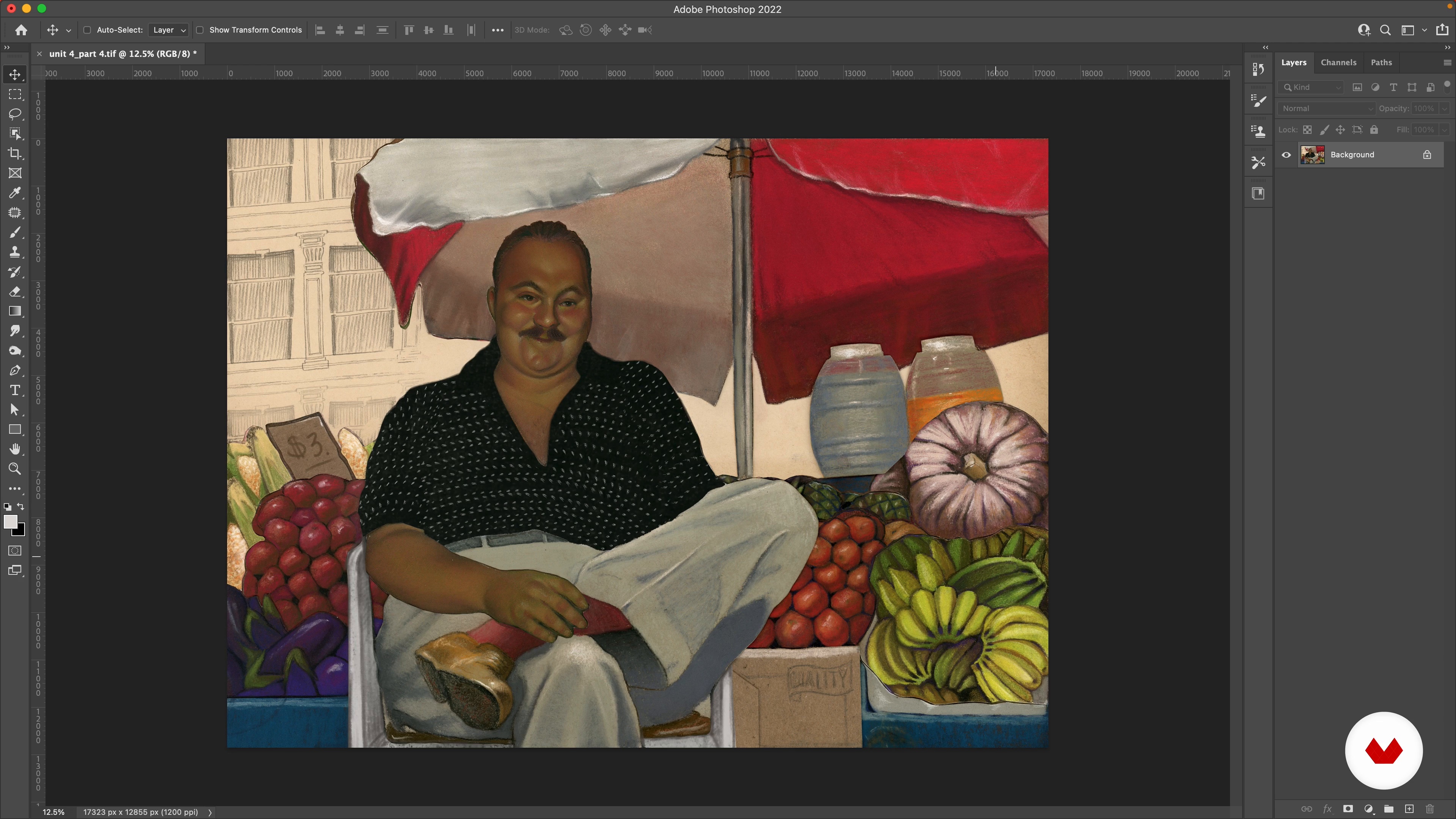Open Edit Toolbar three-dots menu
Screen dimensions: 1456x819
pyautogui.click(x=15, y=489)
